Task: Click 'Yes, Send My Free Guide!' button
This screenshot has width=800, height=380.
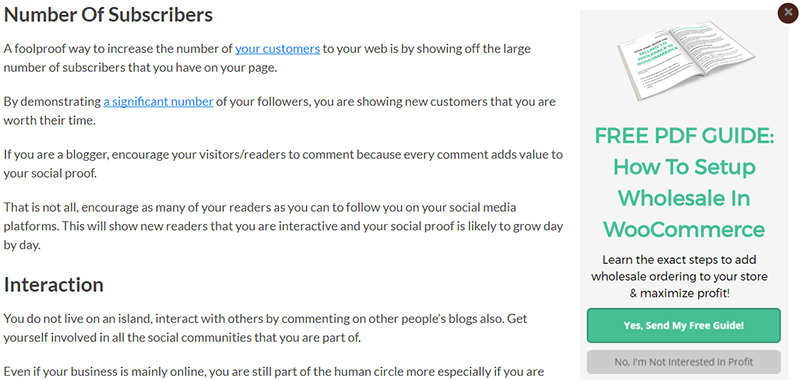Action: 684,325
